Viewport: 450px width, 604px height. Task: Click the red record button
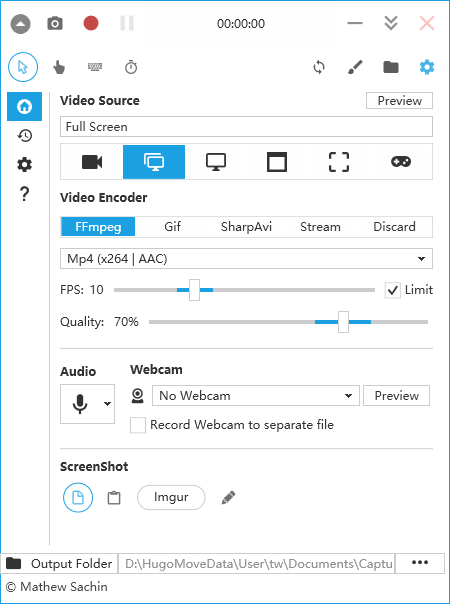point(91,23)
